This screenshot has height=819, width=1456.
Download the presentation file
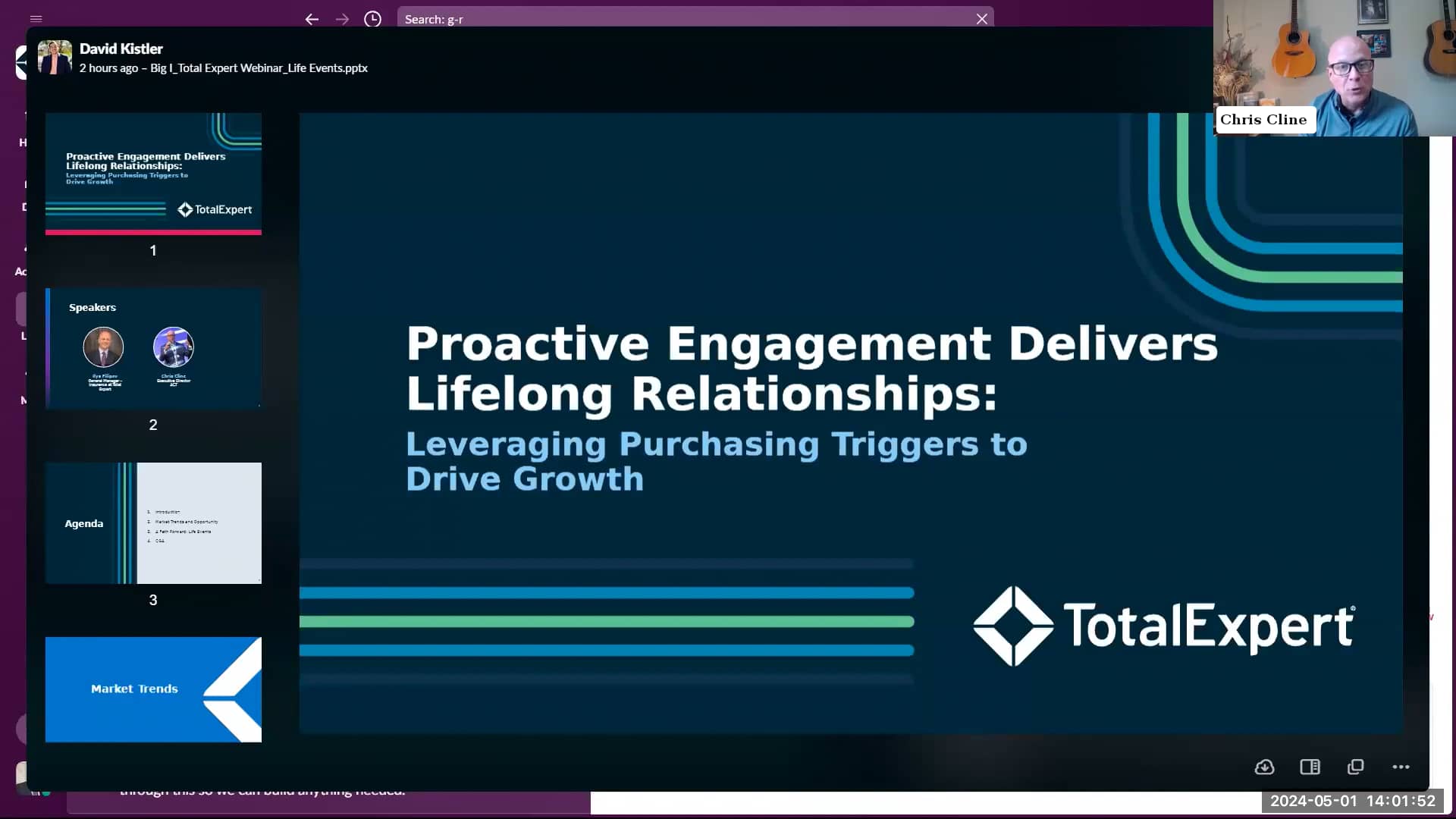1264,767
